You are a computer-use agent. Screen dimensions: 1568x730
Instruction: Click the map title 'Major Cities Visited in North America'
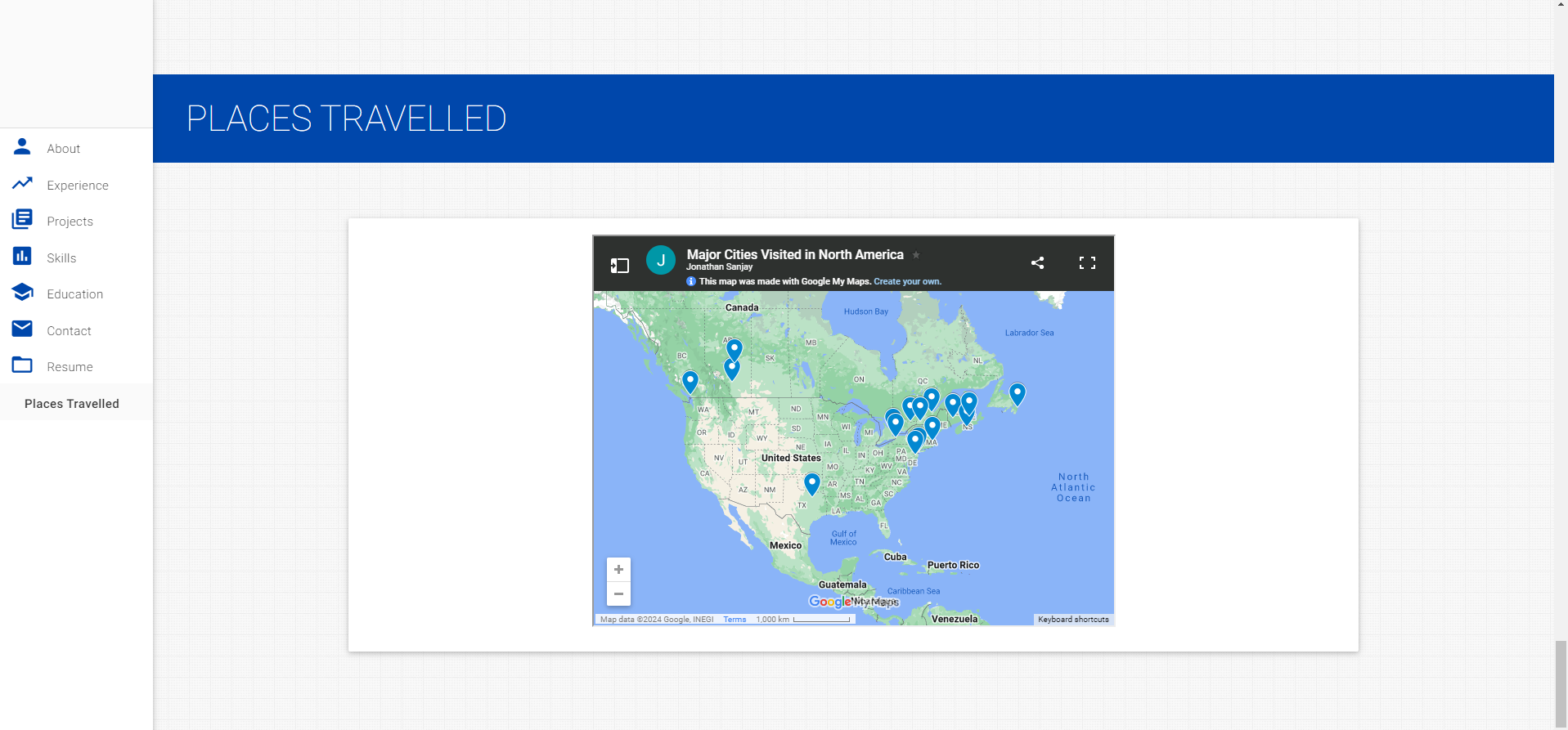(795, 255)
